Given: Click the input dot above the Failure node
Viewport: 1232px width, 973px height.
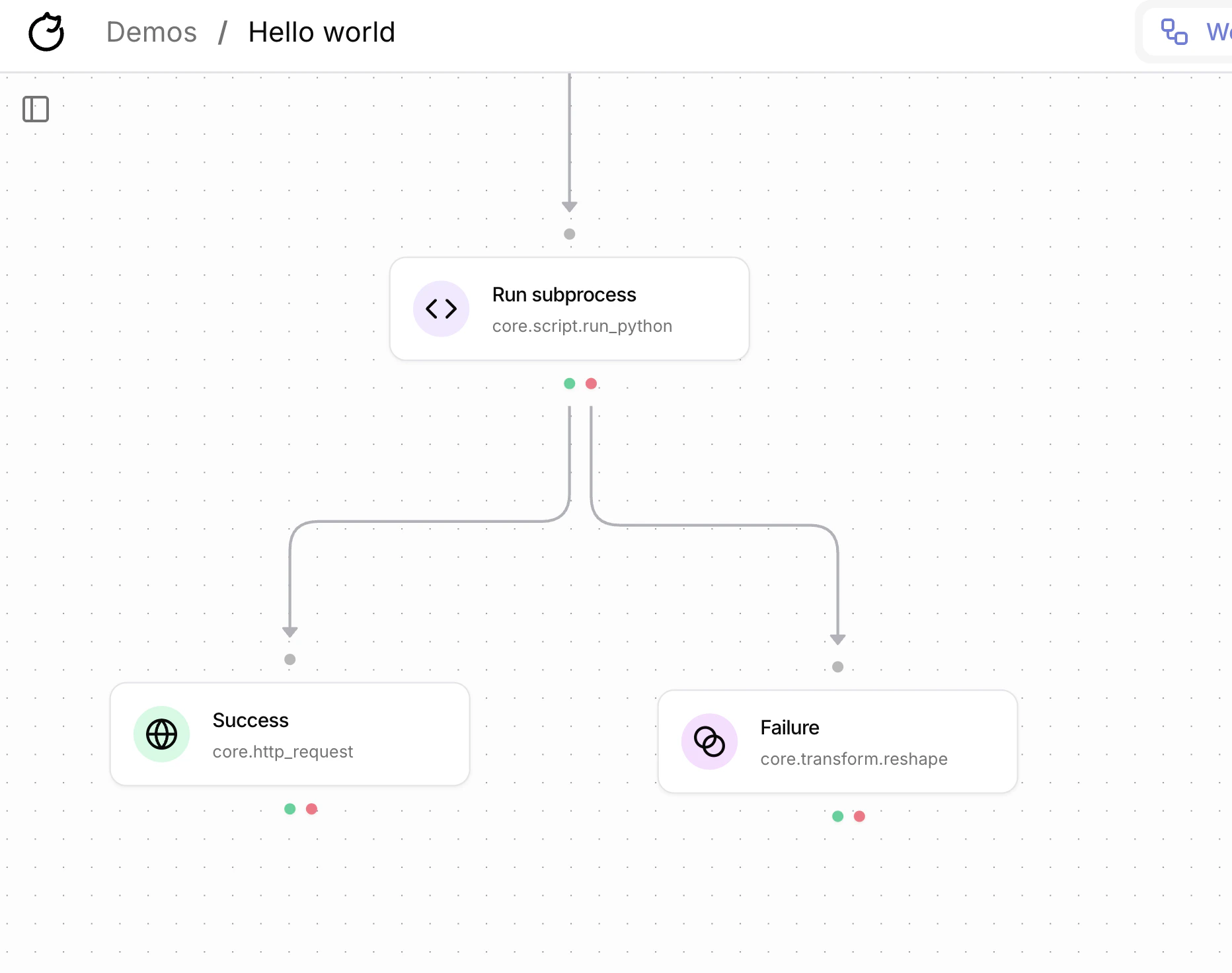Looking at the screenshot, I should (x=837, y=667).
